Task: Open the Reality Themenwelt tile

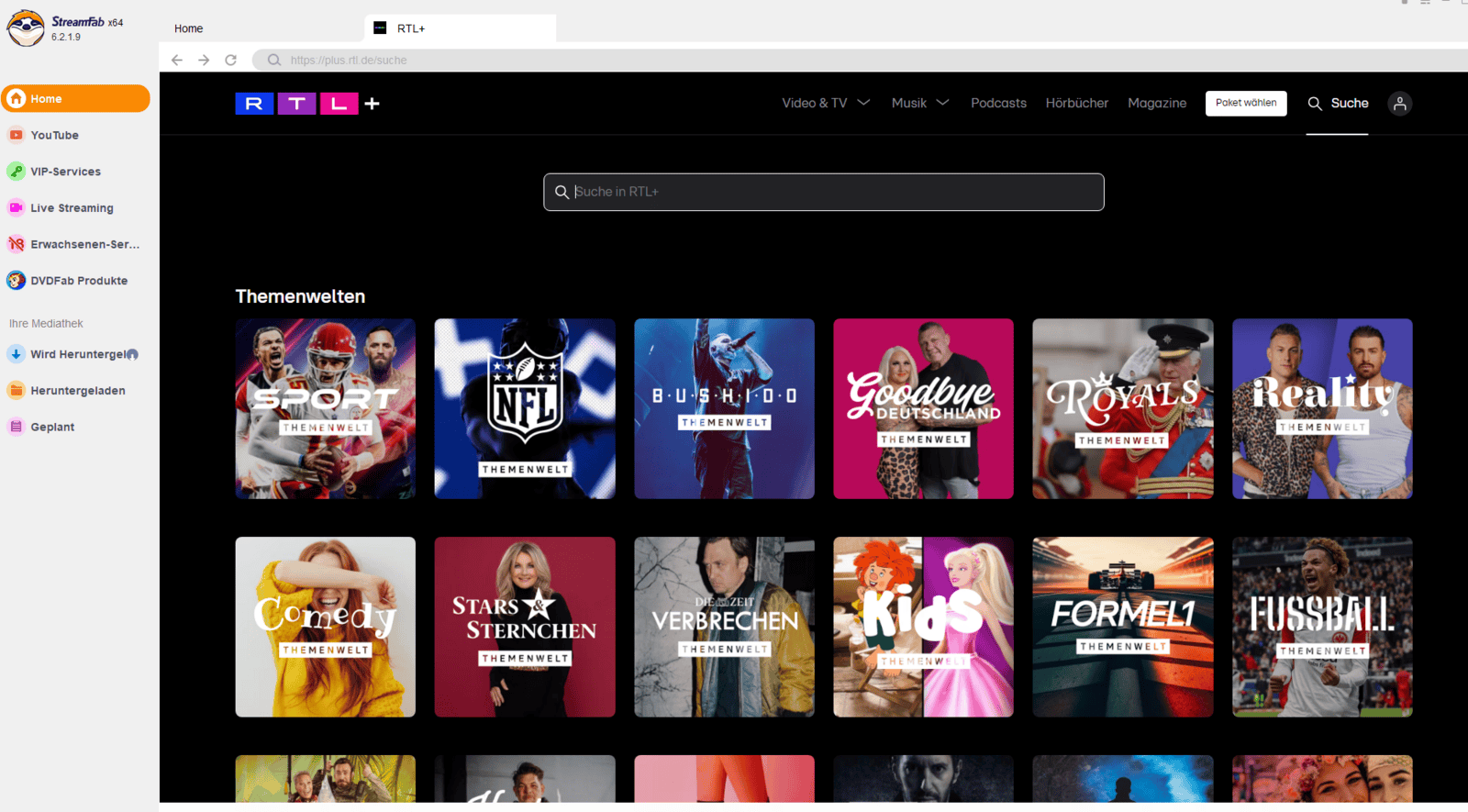Action: [x=1322, y=408]
